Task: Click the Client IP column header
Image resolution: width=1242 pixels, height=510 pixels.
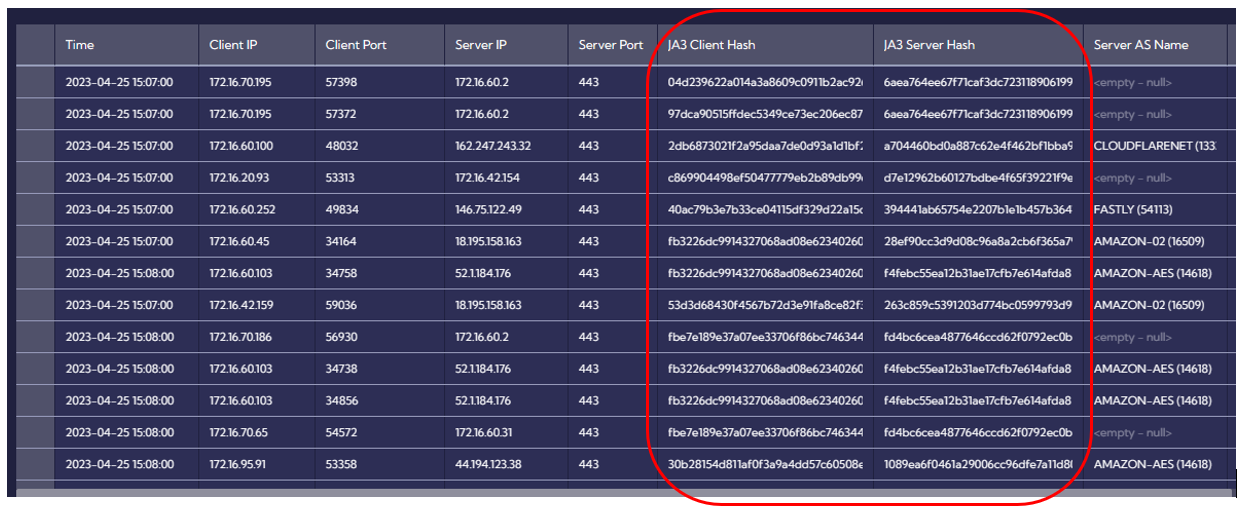Action: pyautogui.click(x=233, y=45)
